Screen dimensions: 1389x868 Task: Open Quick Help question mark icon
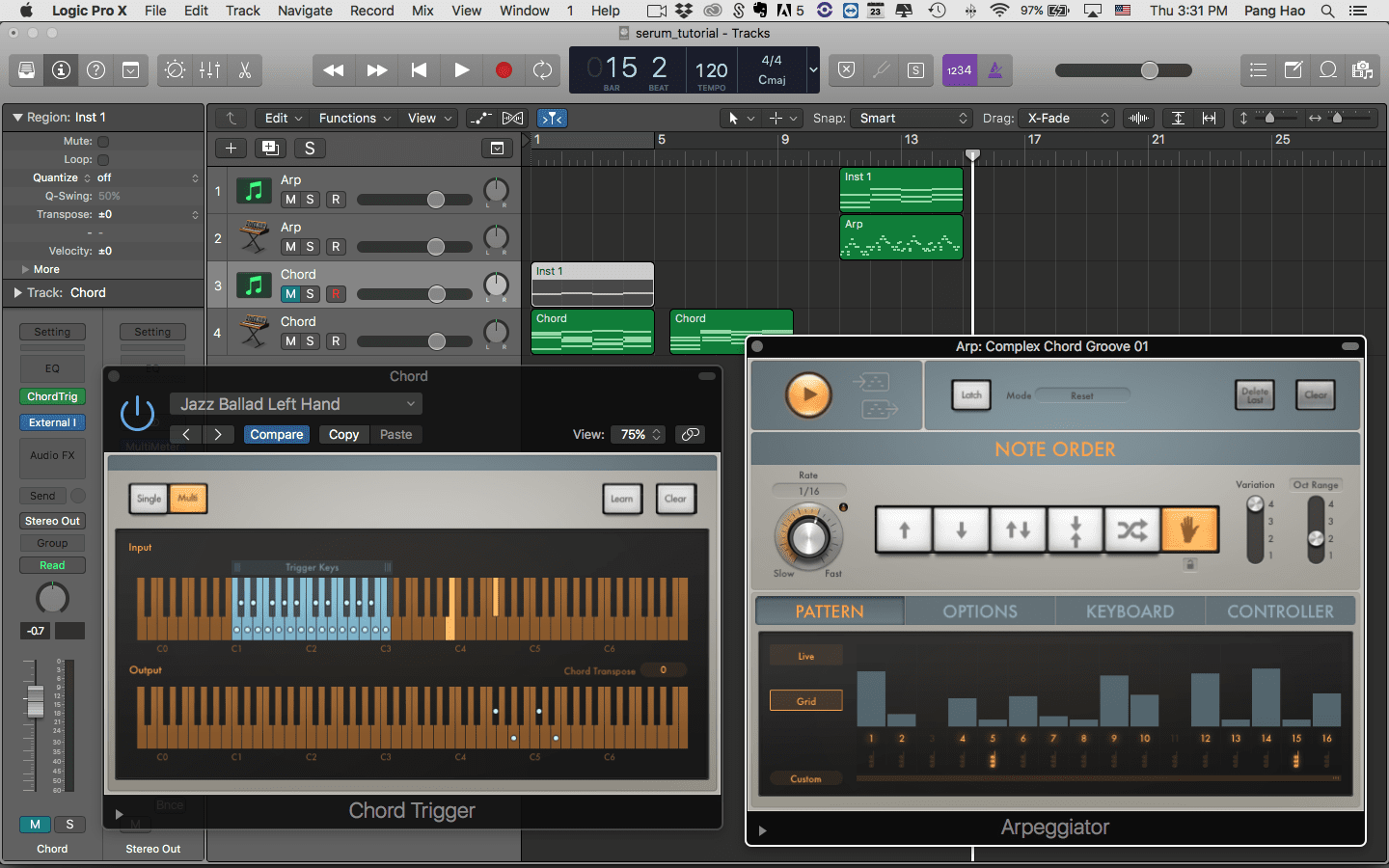(x=95, y=70)
